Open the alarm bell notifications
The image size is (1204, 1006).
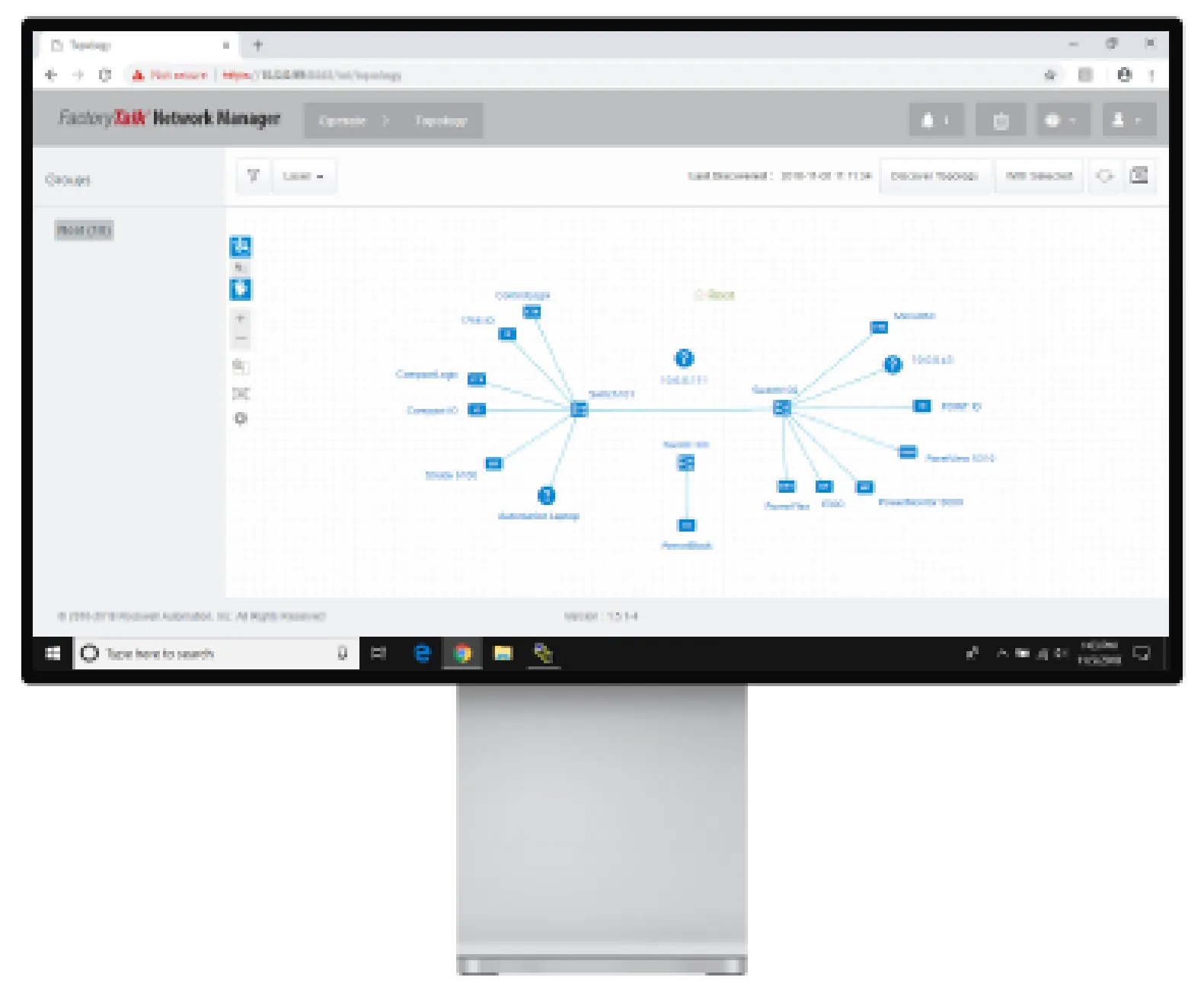click(936, 120)
